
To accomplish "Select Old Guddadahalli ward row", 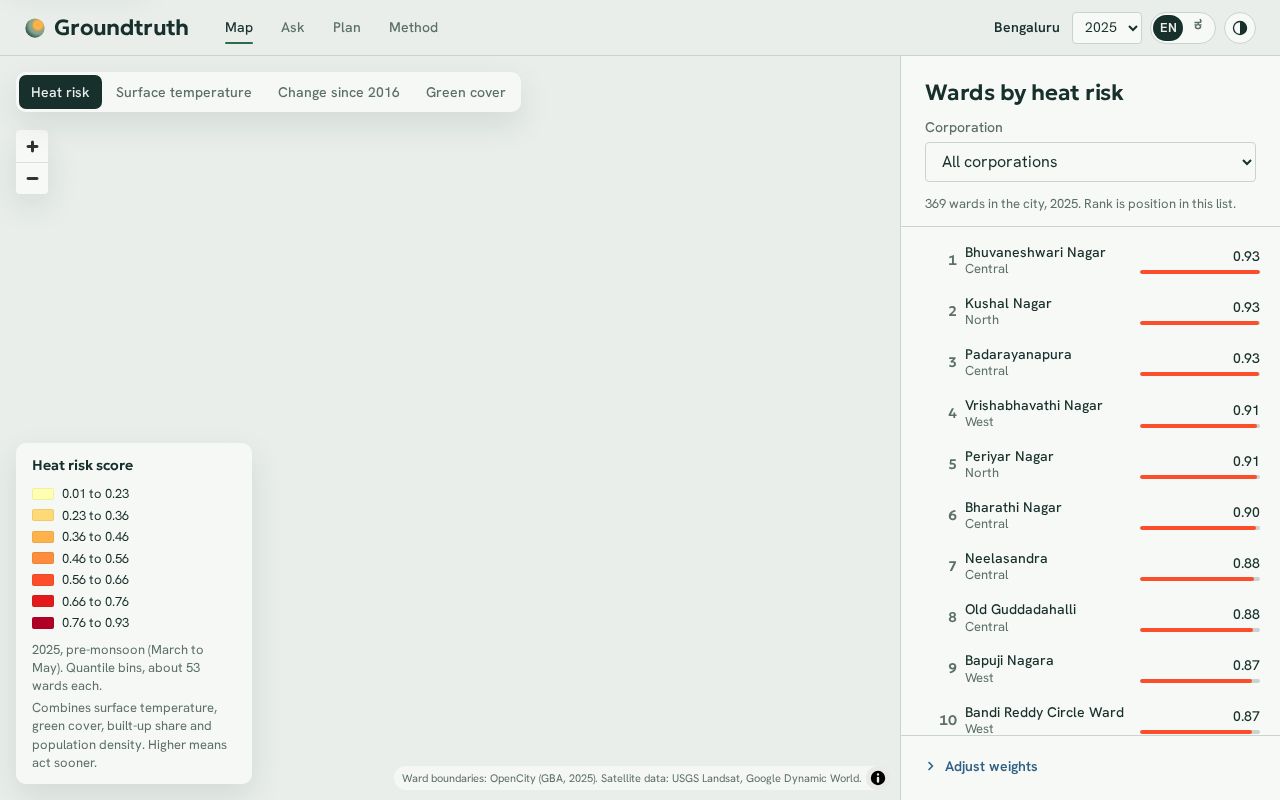I will (1090, 618).
